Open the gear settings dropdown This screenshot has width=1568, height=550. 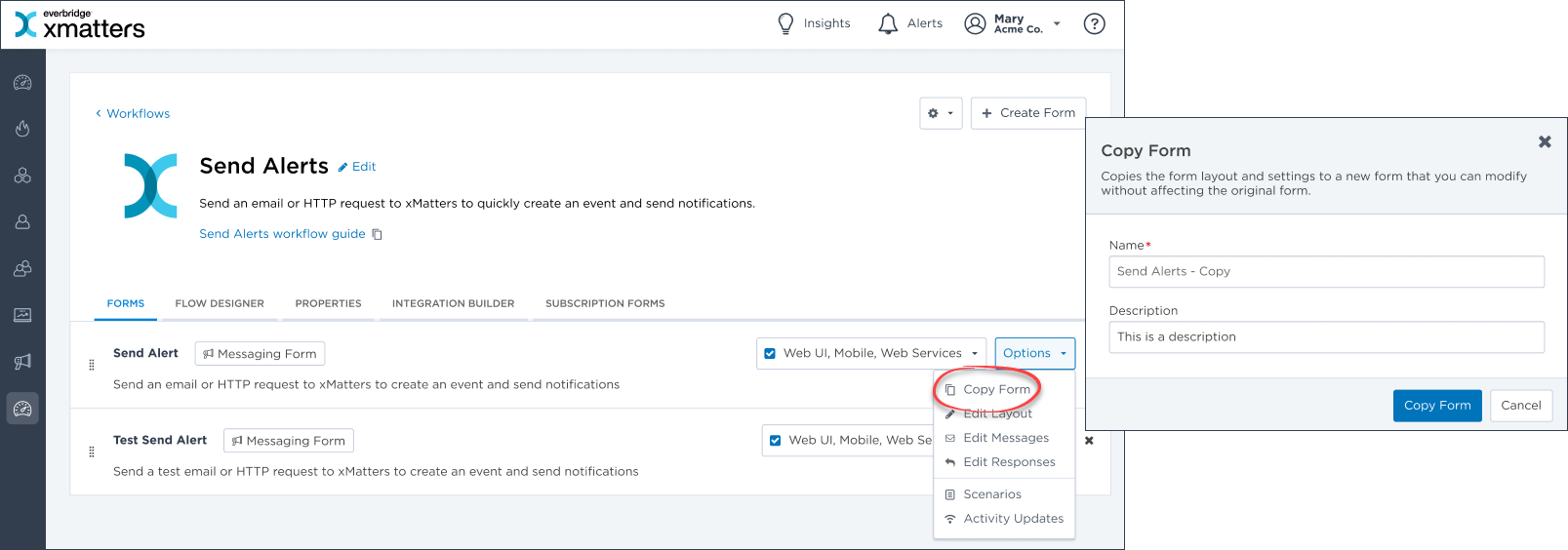(941, 113)
